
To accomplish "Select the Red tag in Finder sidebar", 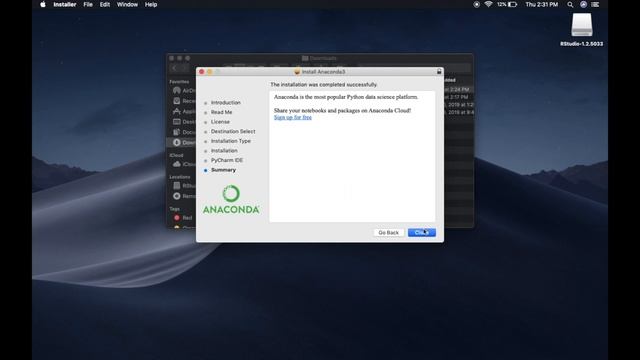I will (183, 218).
